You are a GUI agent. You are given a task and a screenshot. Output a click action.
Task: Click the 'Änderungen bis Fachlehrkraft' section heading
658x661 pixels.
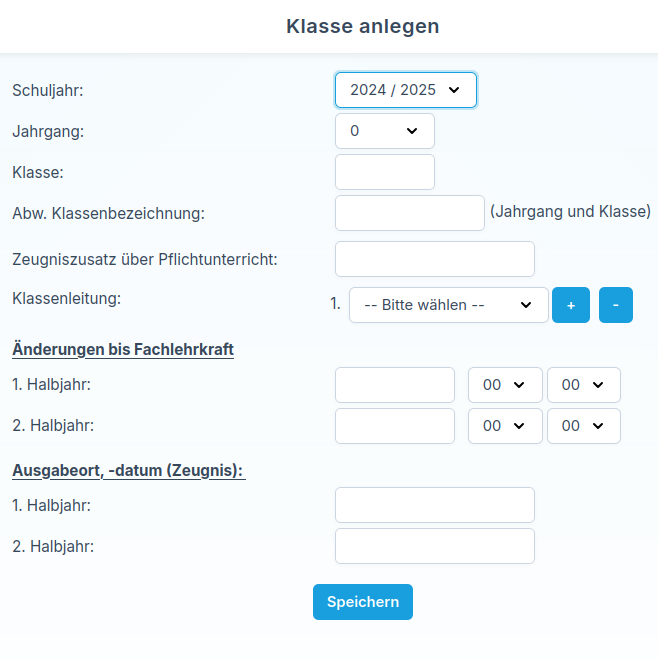click(123, 350)
